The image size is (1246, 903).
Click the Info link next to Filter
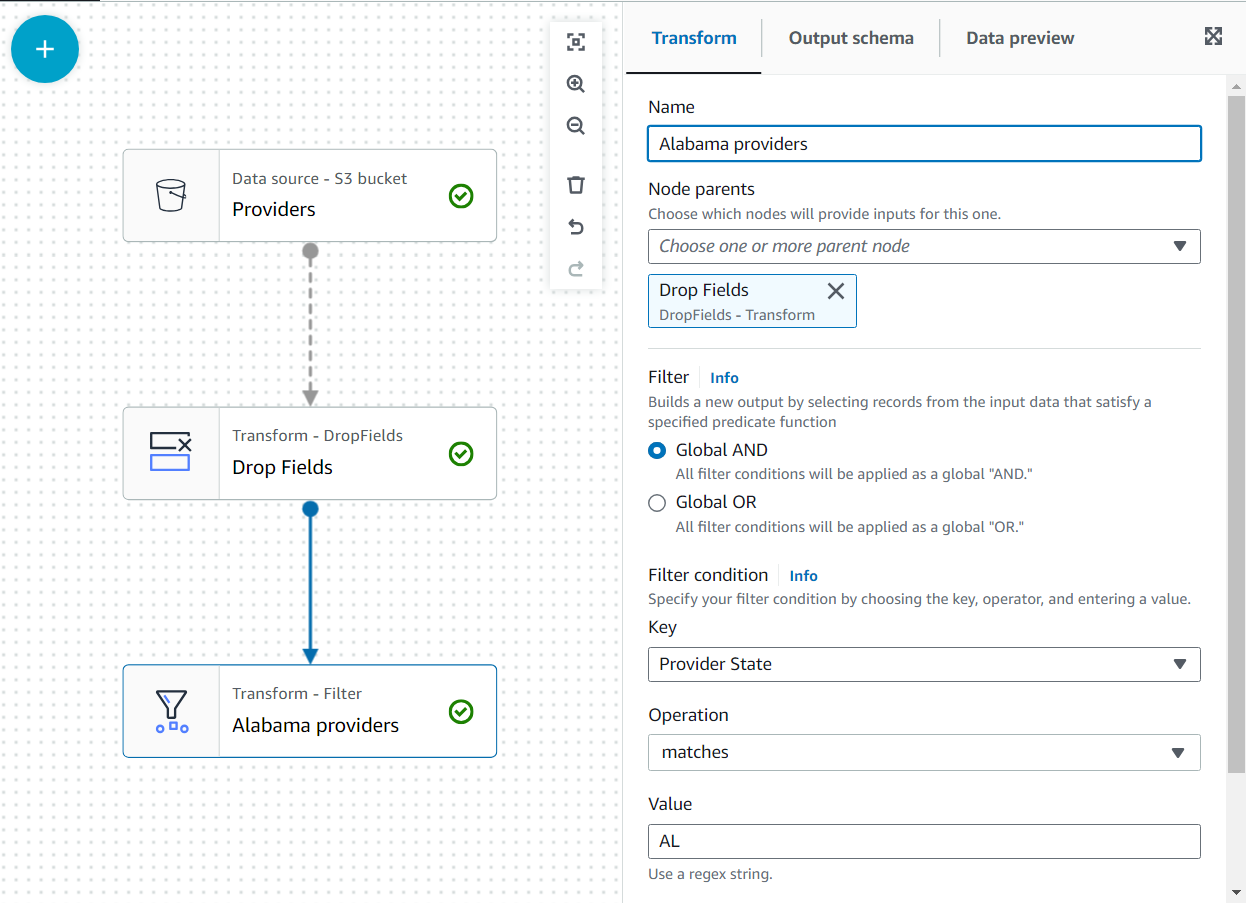724,377
